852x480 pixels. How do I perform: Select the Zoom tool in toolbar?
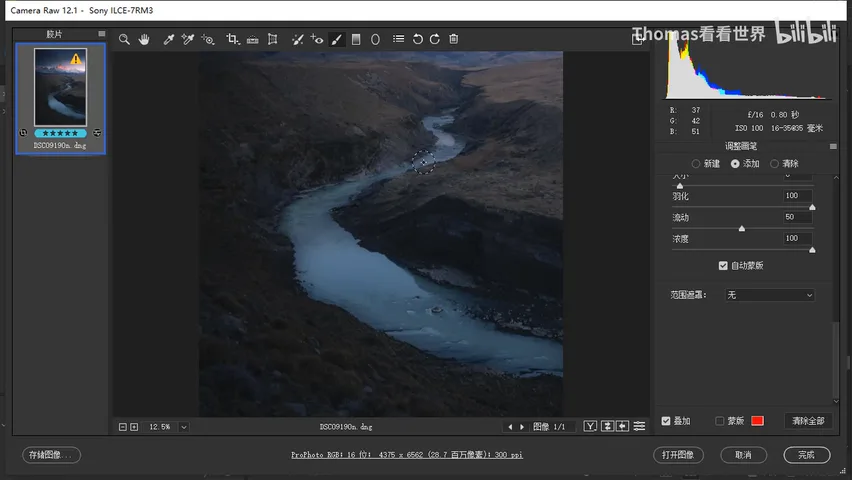[x=124, y=39]
